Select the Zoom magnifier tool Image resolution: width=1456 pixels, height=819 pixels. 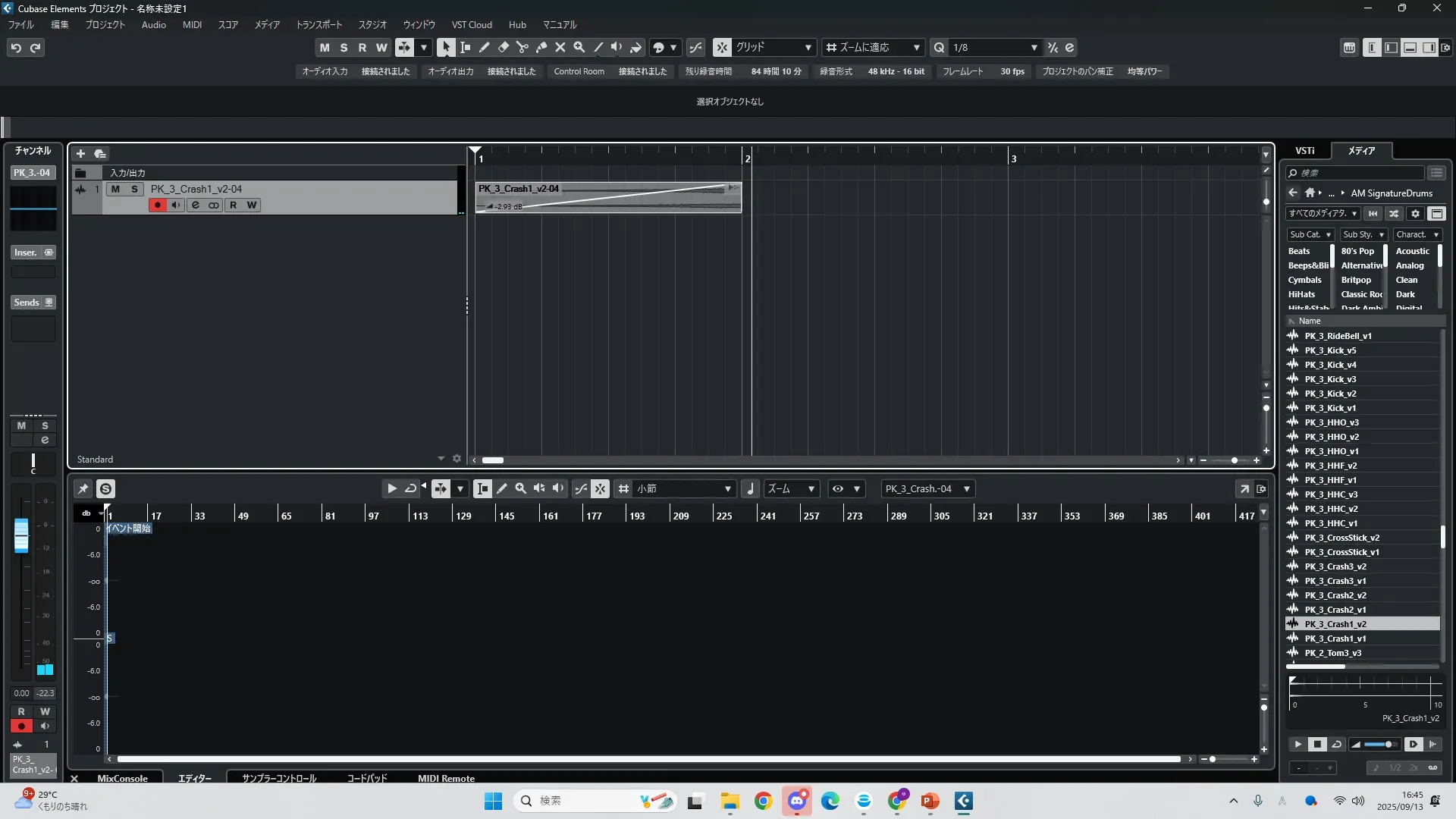579,48
